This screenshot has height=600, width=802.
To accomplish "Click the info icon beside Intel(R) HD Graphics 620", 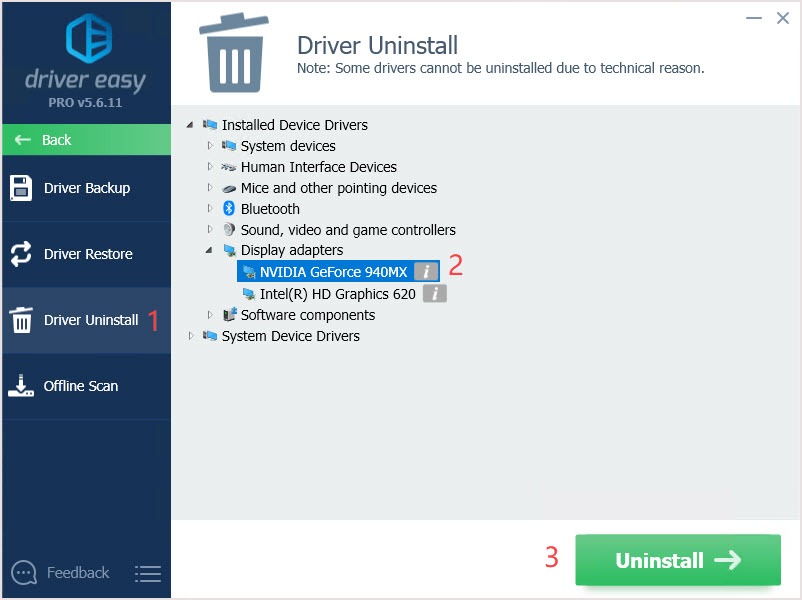I will click(x=434, y=293).
